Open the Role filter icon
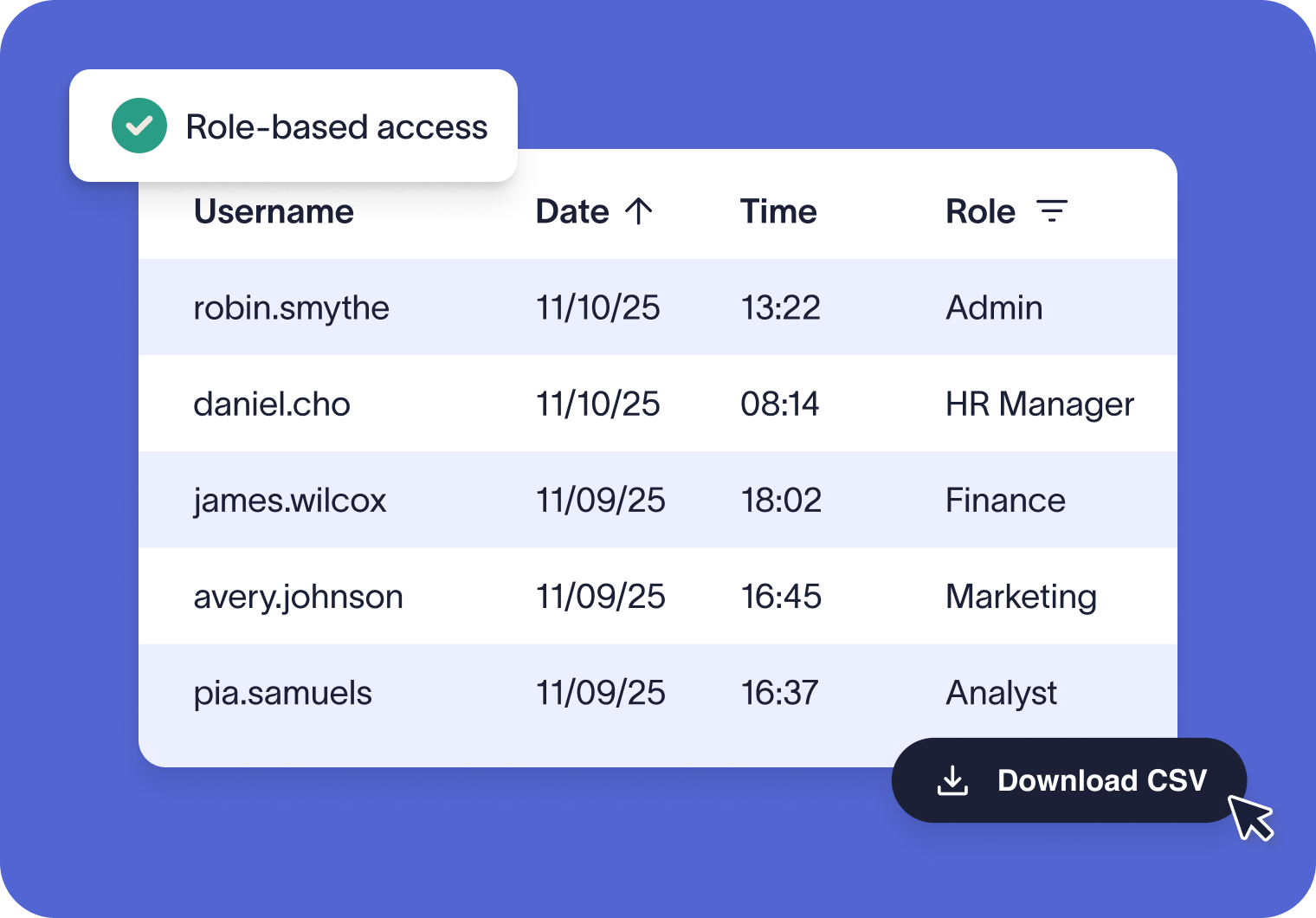The height and width of the screenshot is (918, 1316). (x=1052, y=211)
